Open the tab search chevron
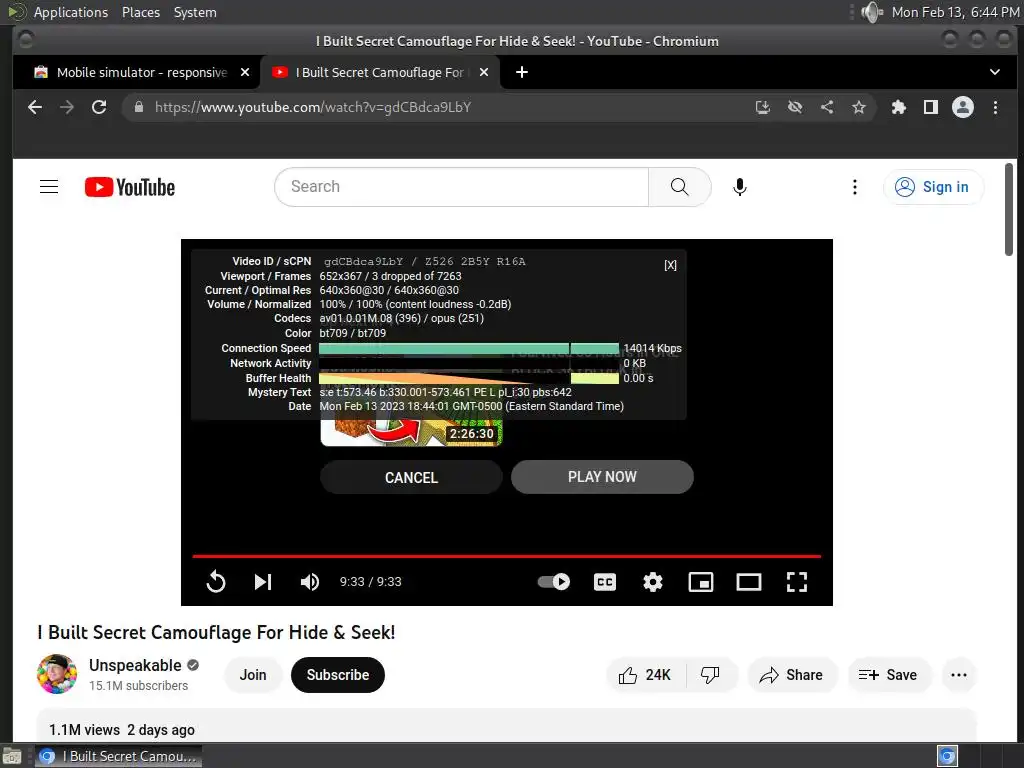 (995, 72)
